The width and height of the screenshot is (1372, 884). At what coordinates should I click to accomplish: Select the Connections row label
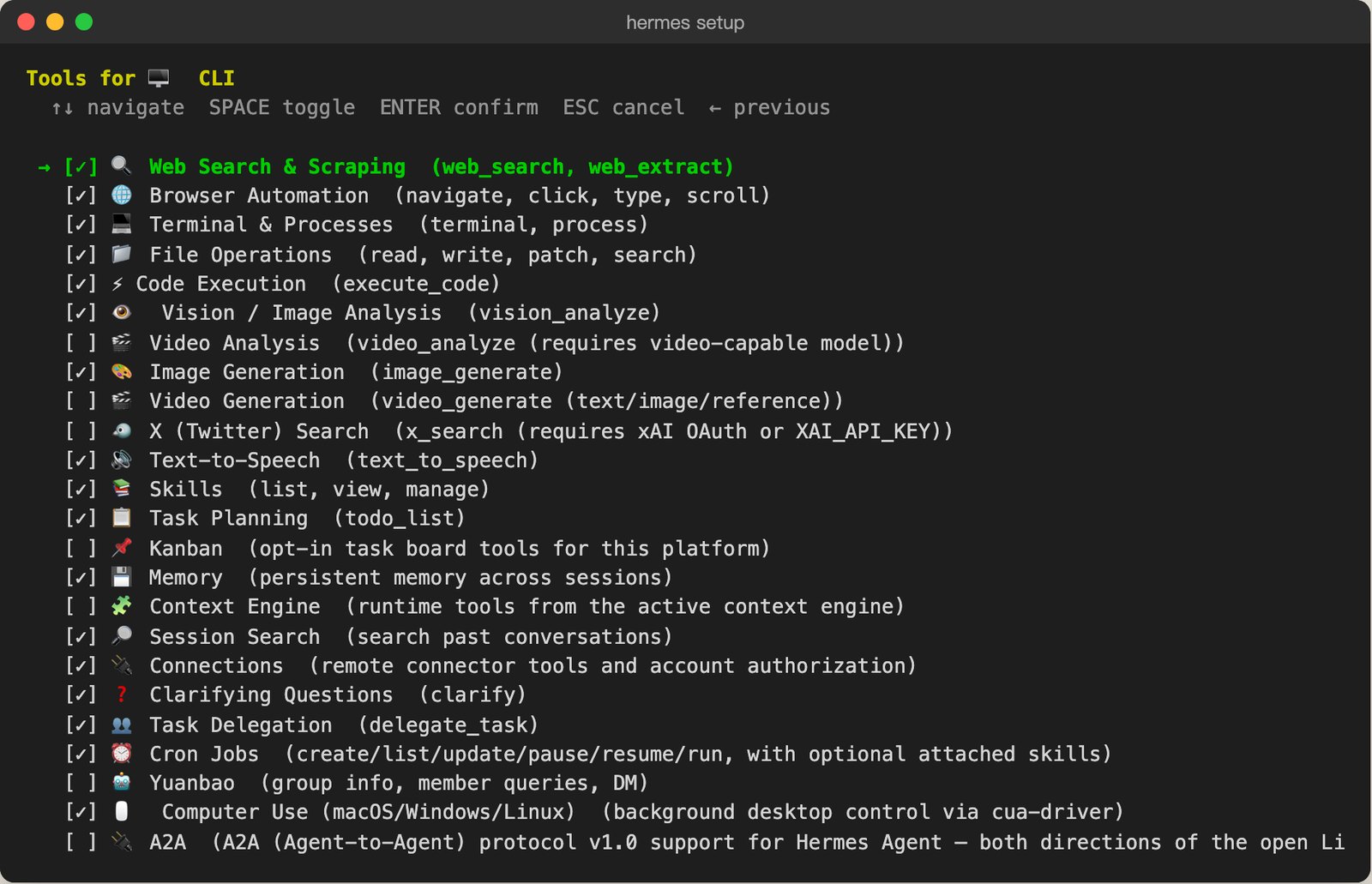point(216,666)
